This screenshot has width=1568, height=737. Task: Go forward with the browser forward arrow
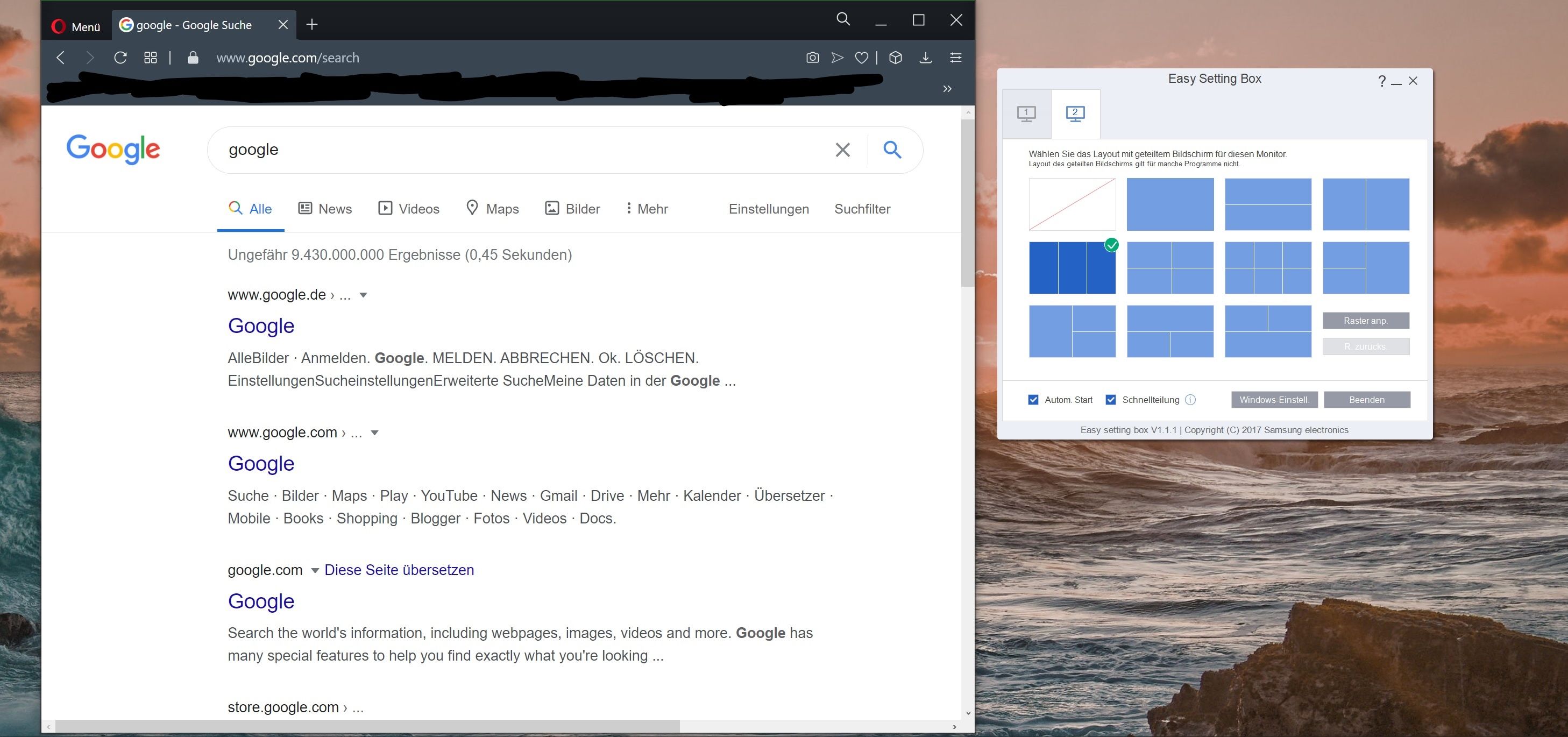(90, 58)
